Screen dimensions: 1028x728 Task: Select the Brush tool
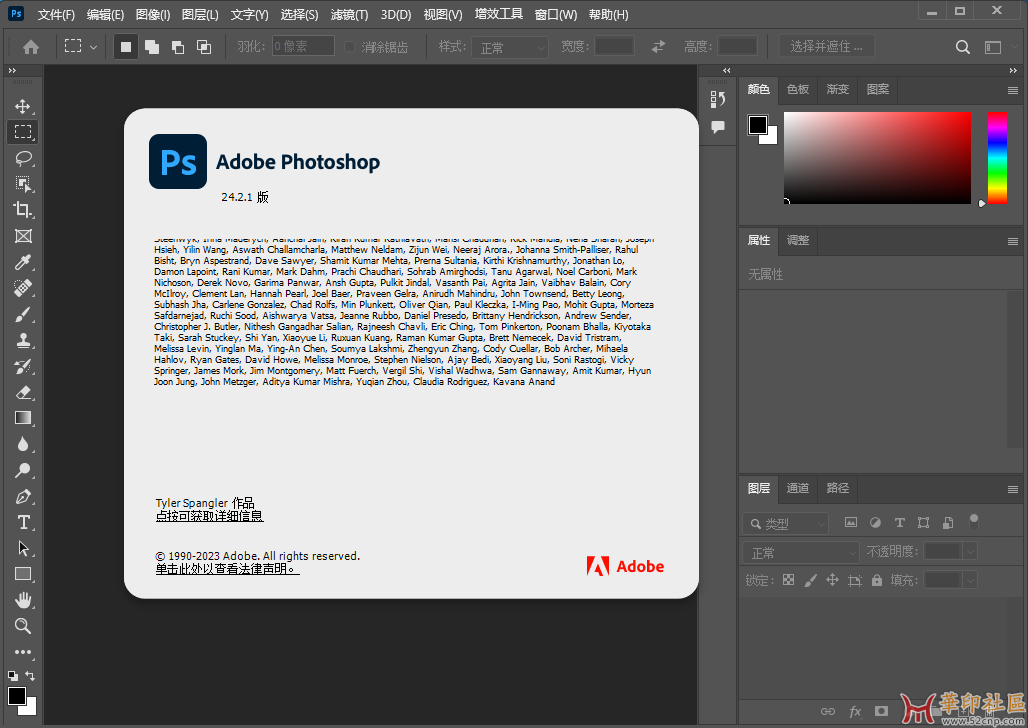coord(23,314)
